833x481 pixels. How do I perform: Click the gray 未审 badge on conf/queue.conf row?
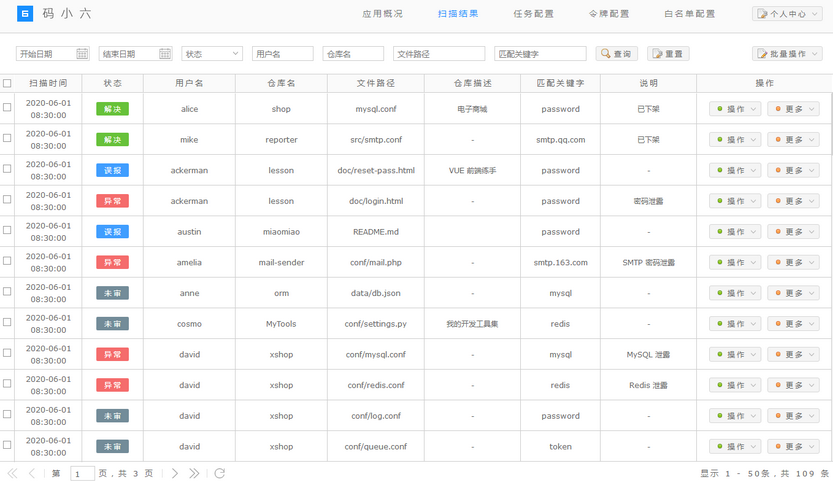coord(113,446)
